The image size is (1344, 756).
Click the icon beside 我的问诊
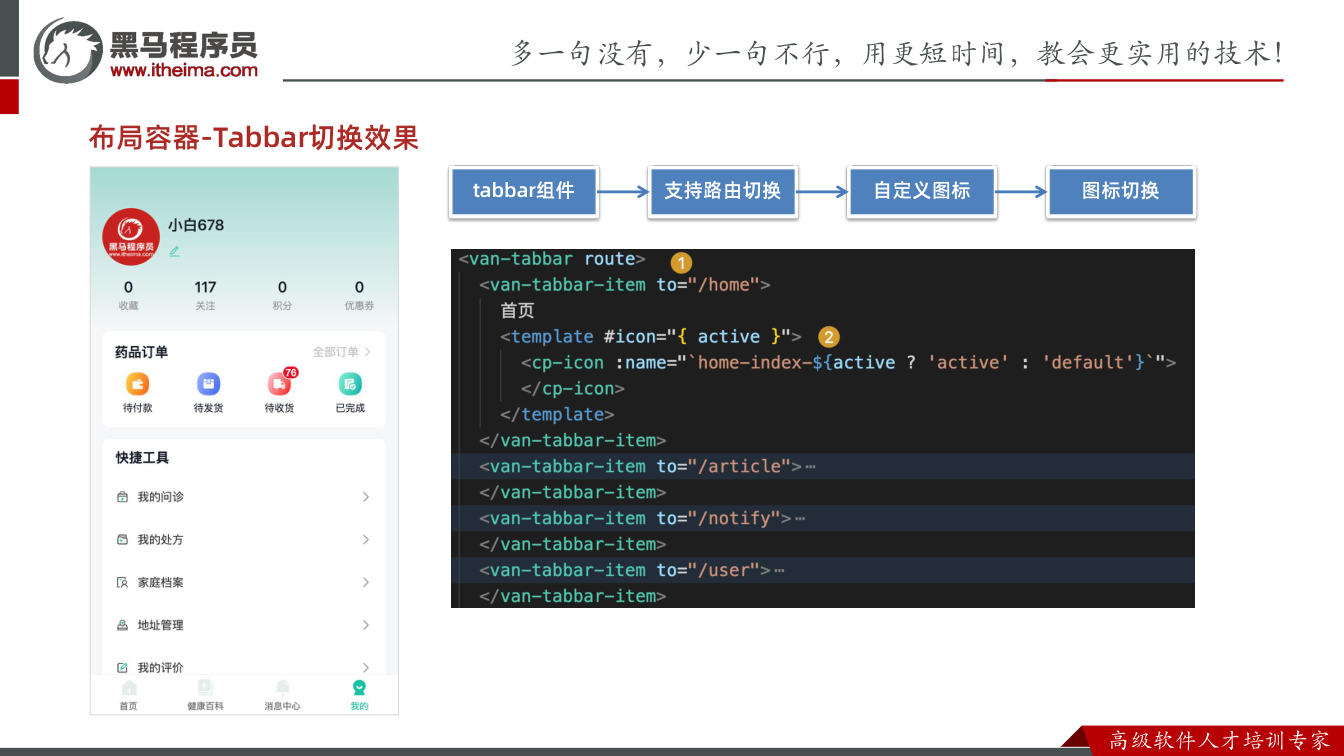coord(122,497)
